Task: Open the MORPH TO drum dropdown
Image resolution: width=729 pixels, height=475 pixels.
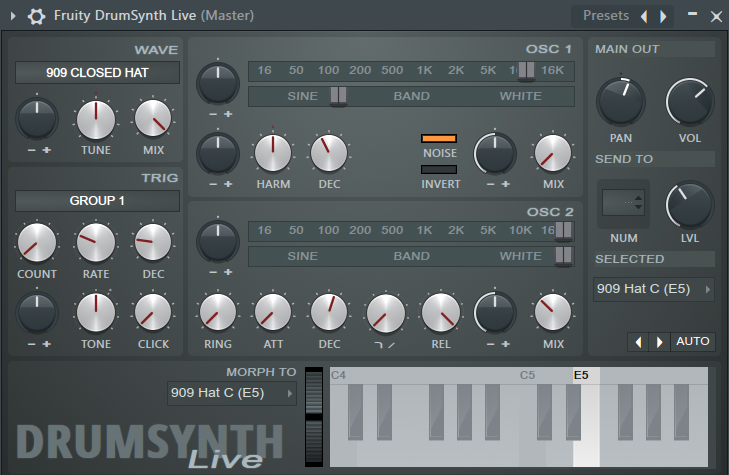Action: click(x=232, y=393)
